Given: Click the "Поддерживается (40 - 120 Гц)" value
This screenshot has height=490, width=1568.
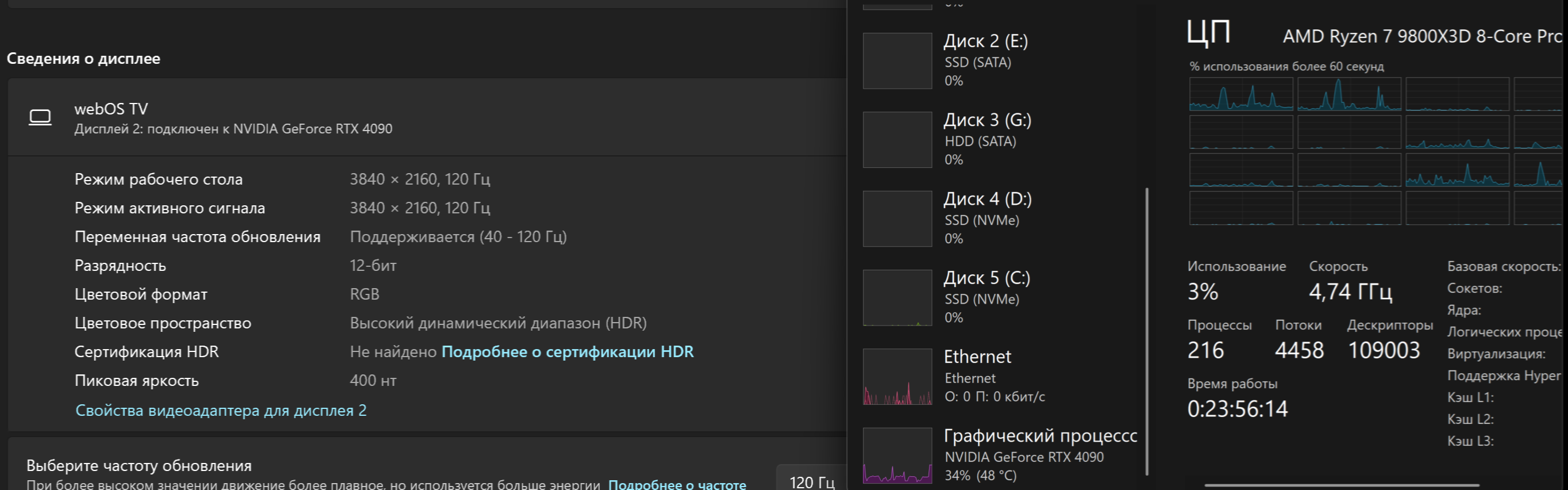Looking at the screenshot, I should click(x=459, y=236).
